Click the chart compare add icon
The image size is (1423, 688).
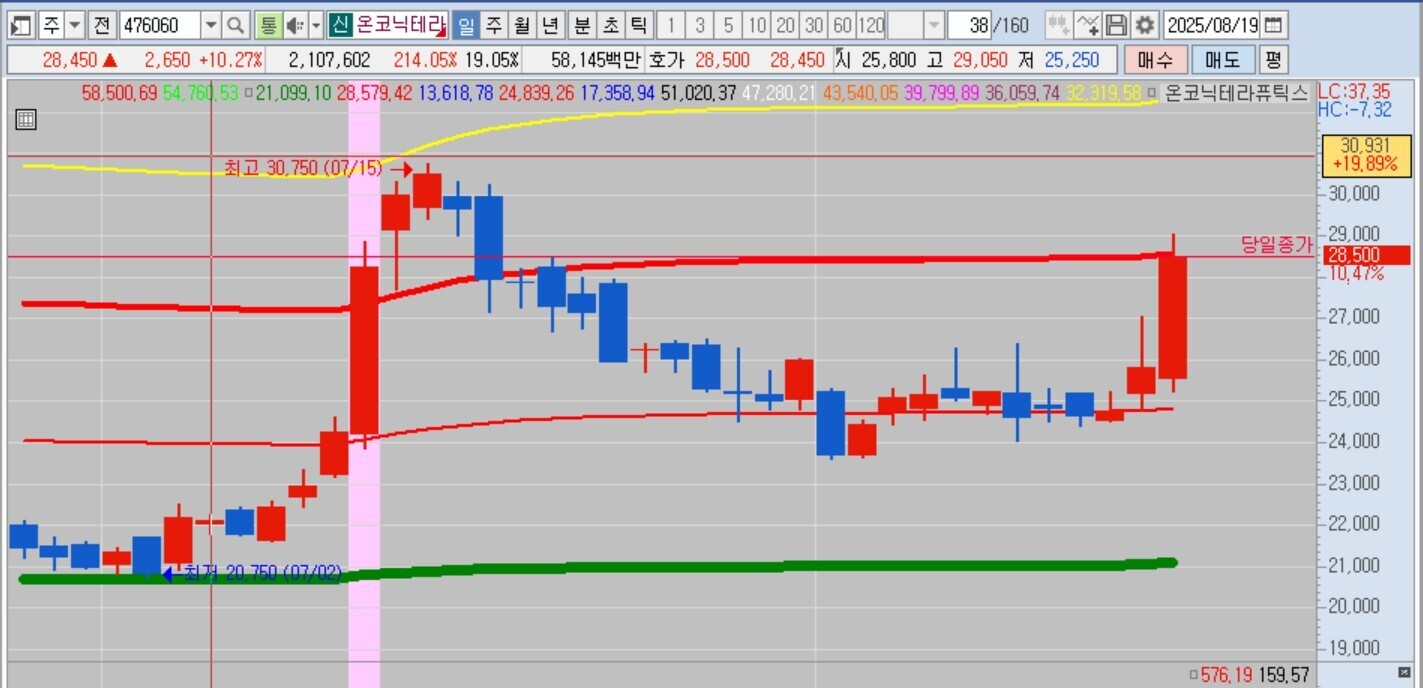[1060, 25]
